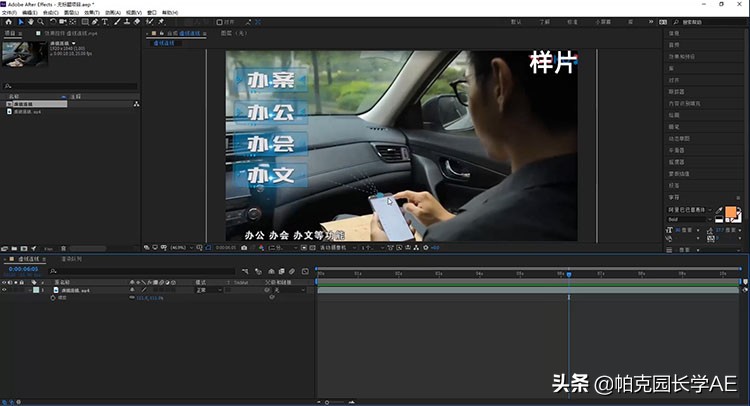The width and height of the screenshot is (750, 406).
Task: Click the search help field
Action: coord(711,22)
